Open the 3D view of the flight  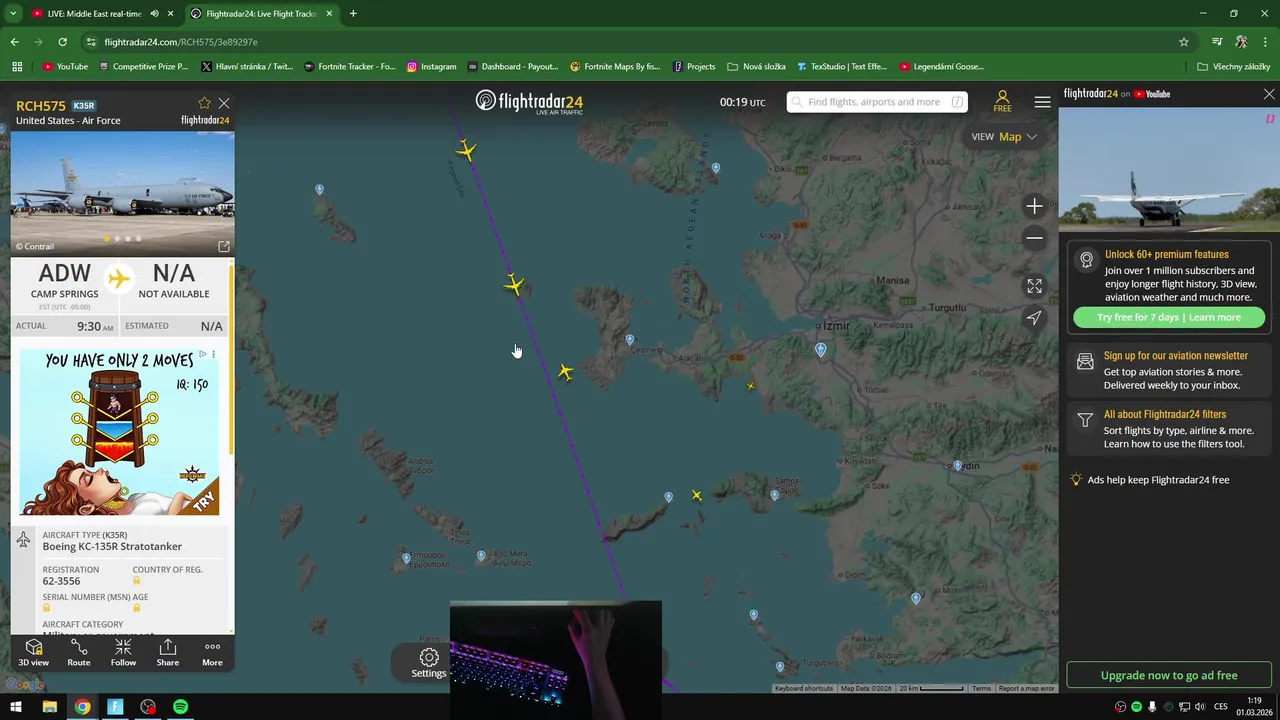click(33, 653)
